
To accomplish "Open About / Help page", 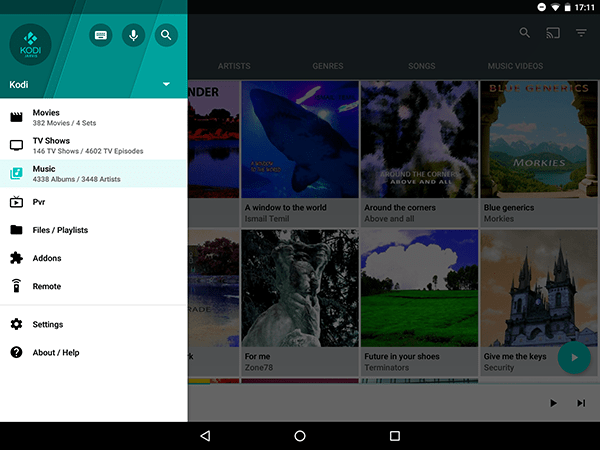I will coord(94,352).
